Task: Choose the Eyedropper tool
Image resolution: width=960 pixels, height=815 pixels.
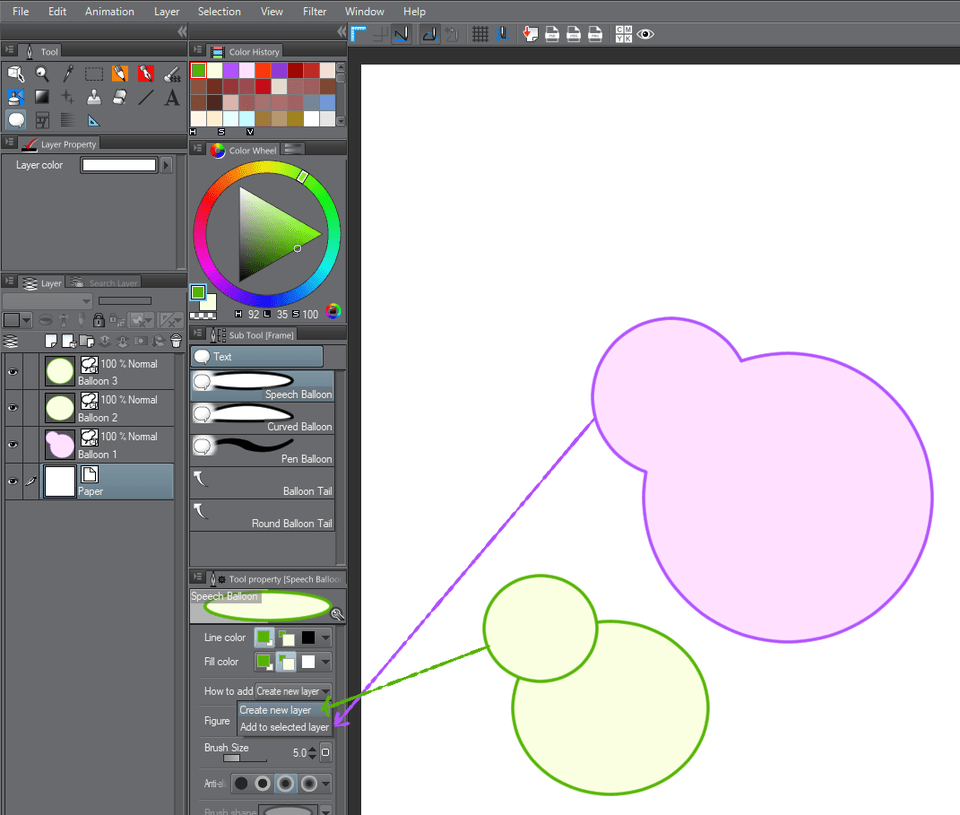Action: pos(68,73)
